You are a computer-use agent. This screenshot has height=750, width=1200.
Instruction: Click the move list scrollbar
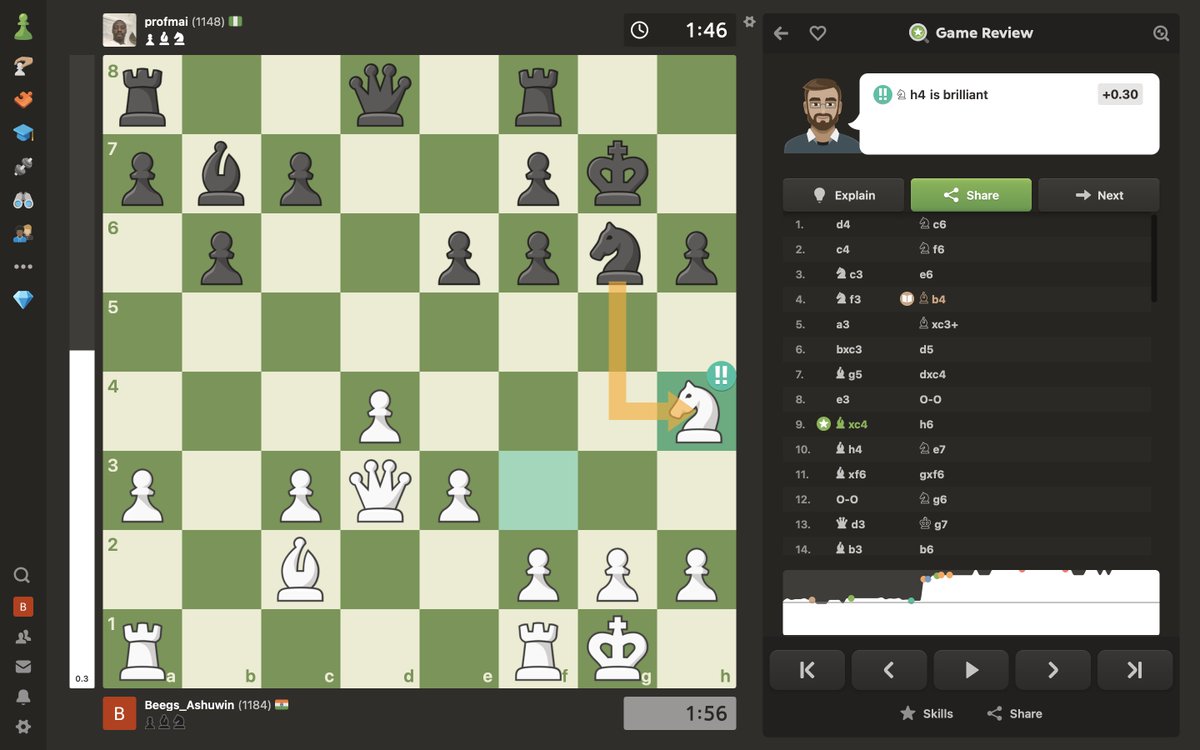point(1154,258)
